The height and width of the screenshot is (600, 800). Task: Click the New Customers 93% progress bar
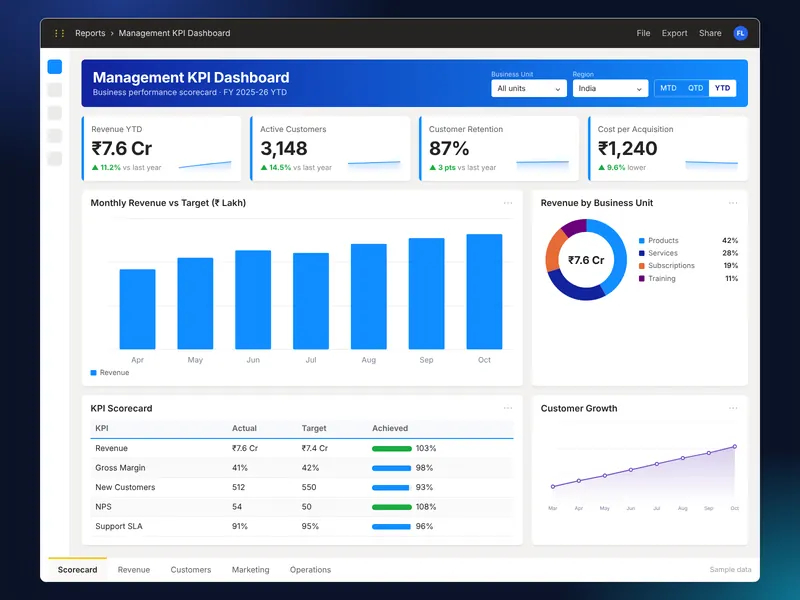pyautogui.click(x=391, y=488)
